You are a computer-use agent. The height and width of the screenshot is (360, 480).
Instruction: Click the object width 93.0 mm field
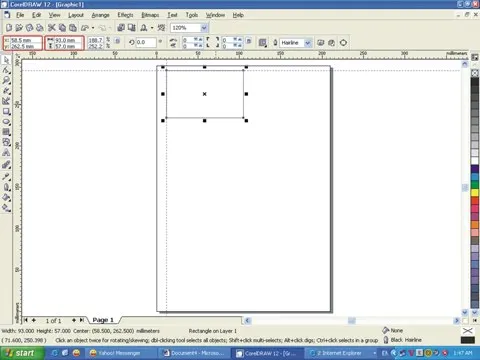click(x=68, y=40)
